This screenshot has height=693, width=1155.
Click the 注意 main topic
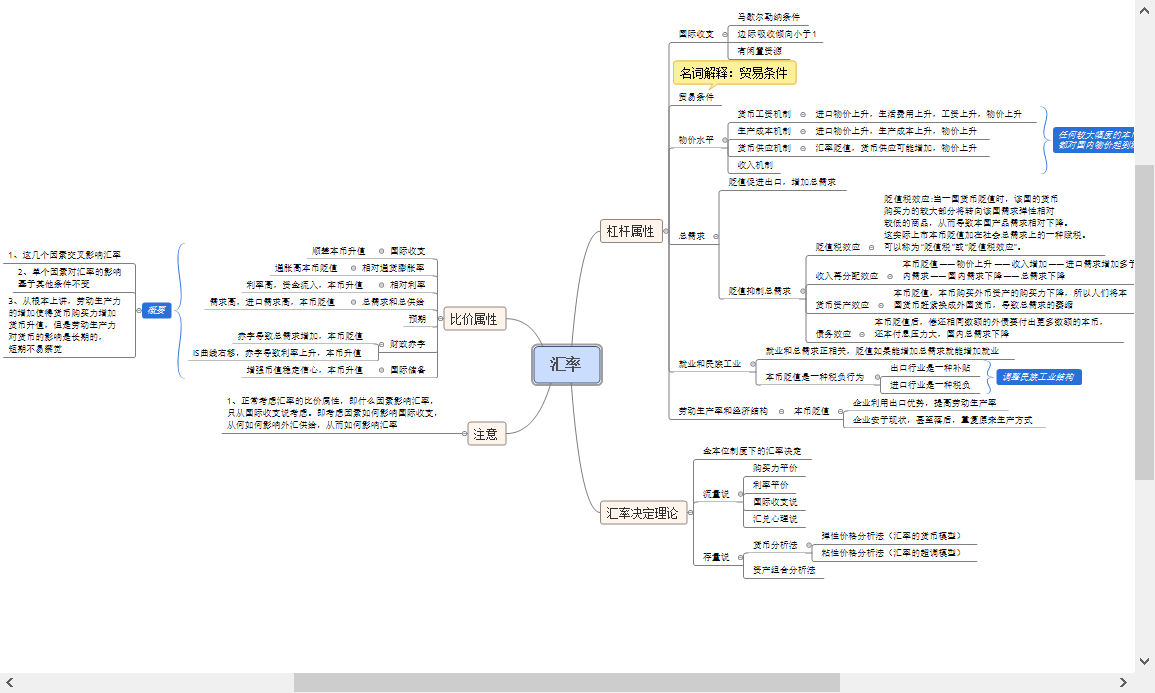(x=485, y=434)
